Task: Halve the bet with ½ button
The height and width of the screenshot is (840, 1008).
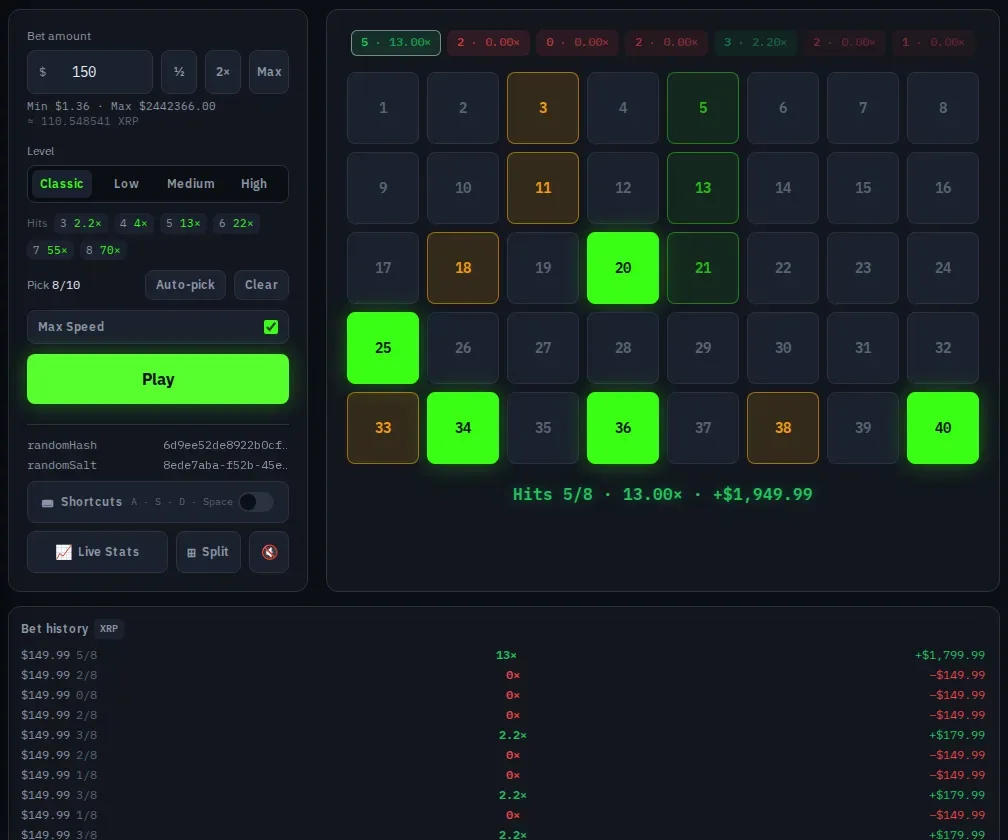Action: pos(179,72)
